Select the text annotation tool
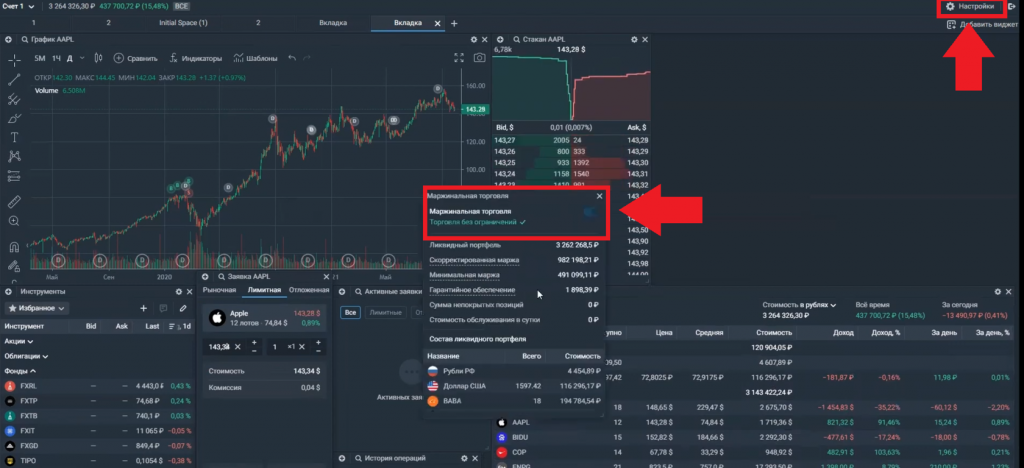1024x468 pixels. (x=14, y=138)
